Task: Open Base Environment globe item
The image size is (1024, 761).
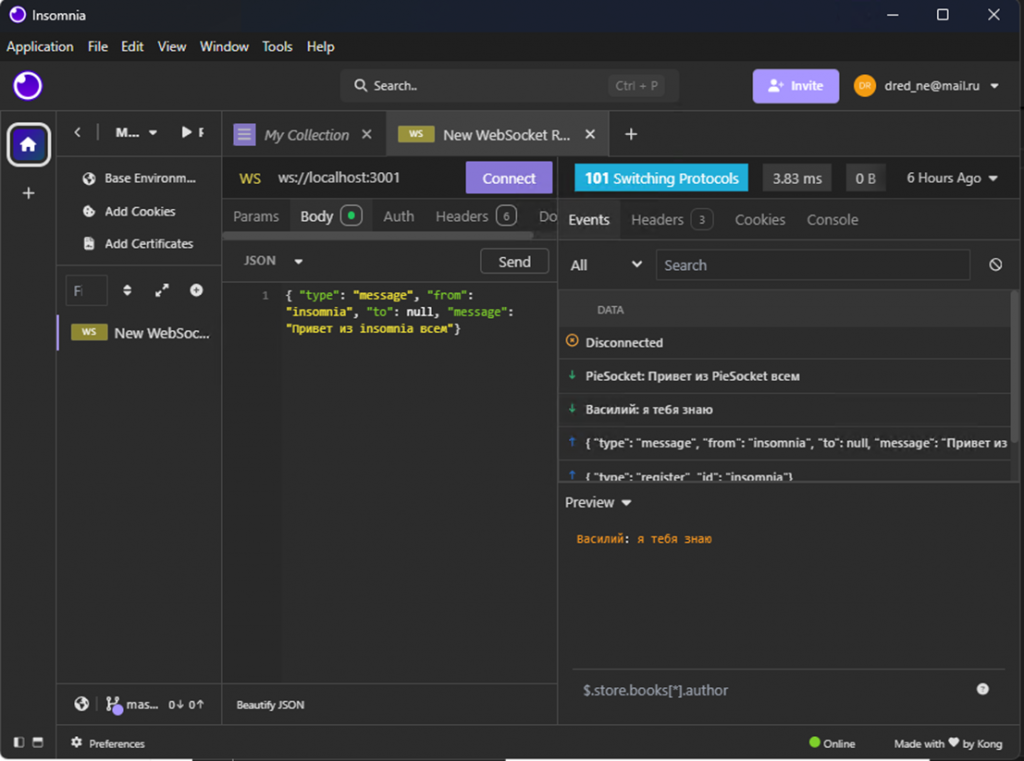Action: [x=139, y=178]
